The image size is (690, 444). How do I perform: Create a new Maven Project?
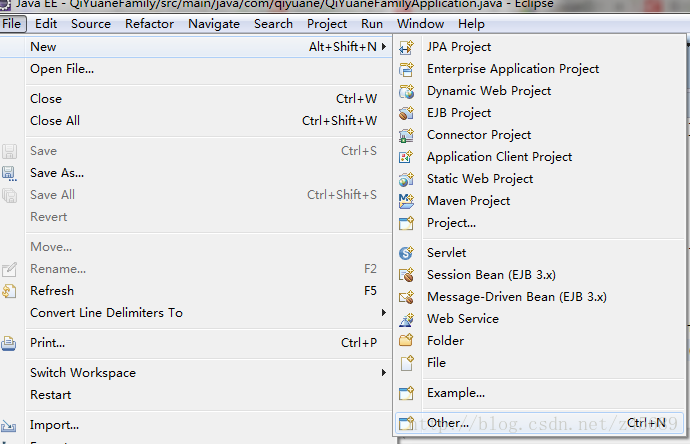tap(540, 201)
